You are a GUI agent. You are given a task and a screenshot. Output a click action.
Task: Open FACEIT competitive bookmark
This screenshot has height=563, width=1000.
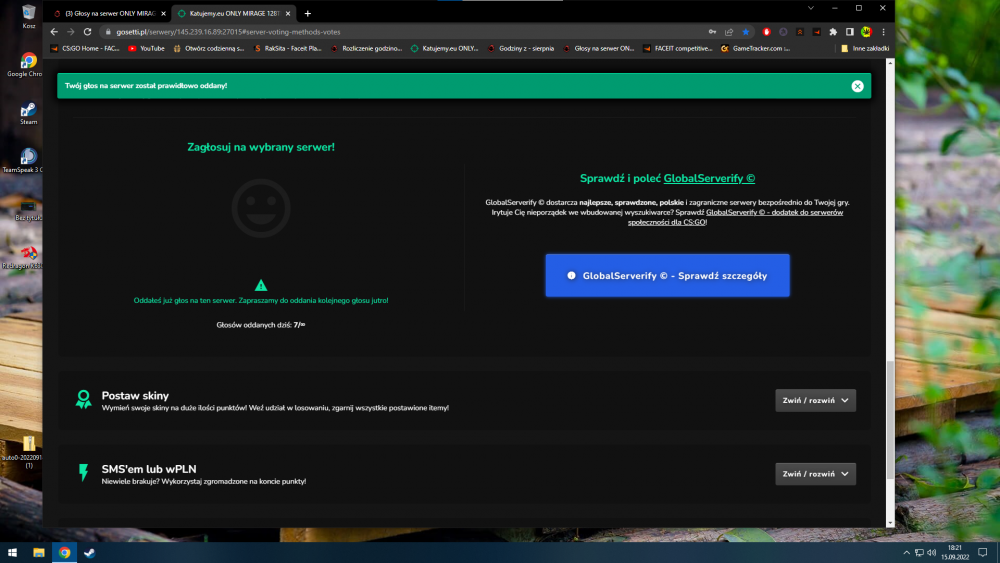[x=678, y=48]
